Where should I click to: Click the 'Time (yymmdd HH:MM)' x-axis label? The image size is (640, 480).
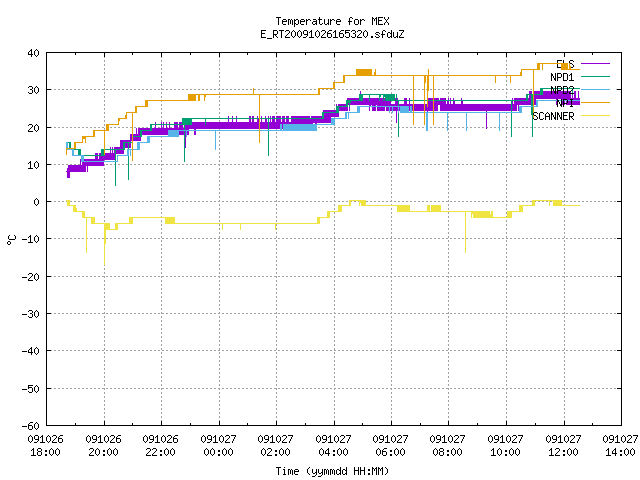point(332,471)
